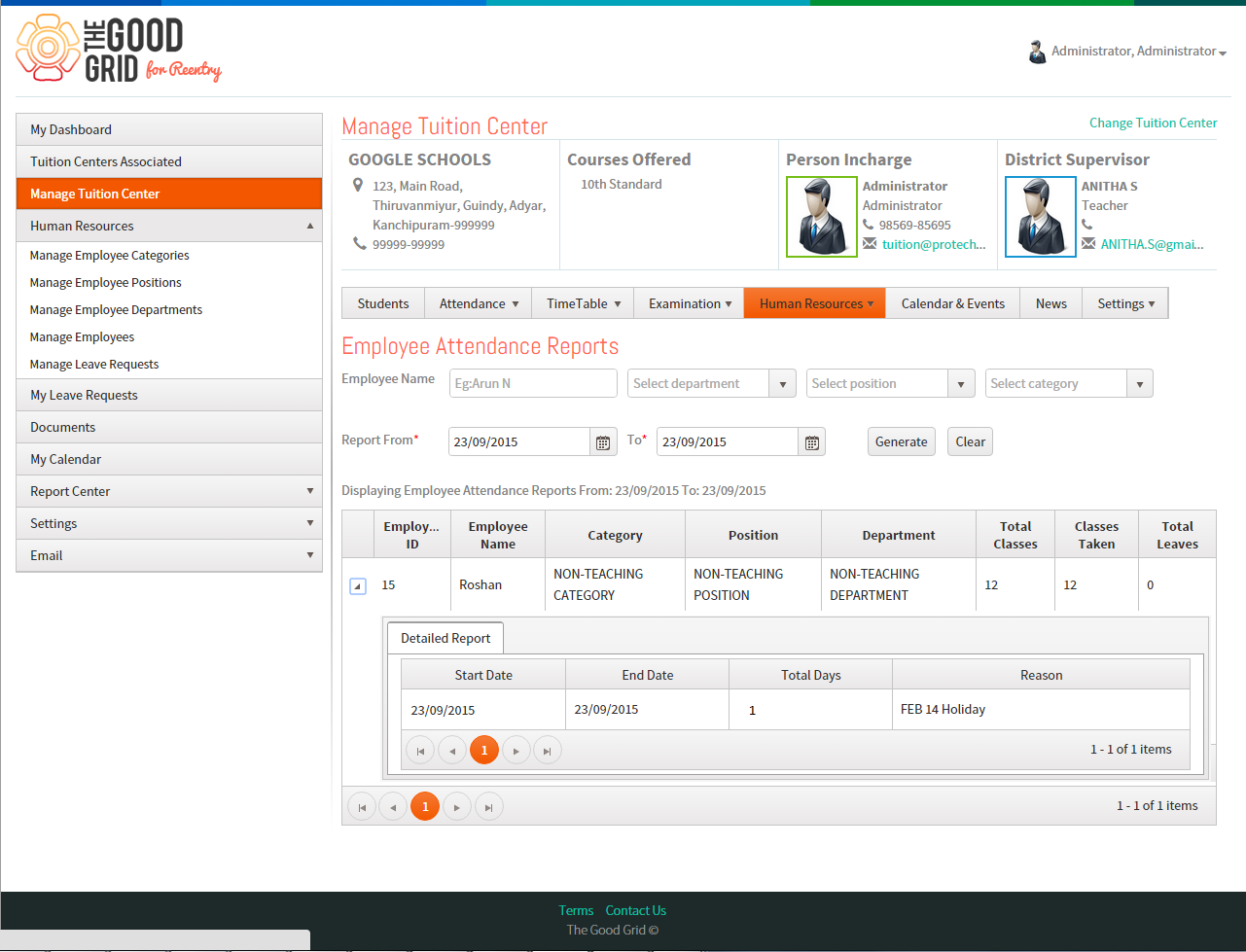Open the Select category dropdown
The image size is (1246, 952).
pos(1140,383)
